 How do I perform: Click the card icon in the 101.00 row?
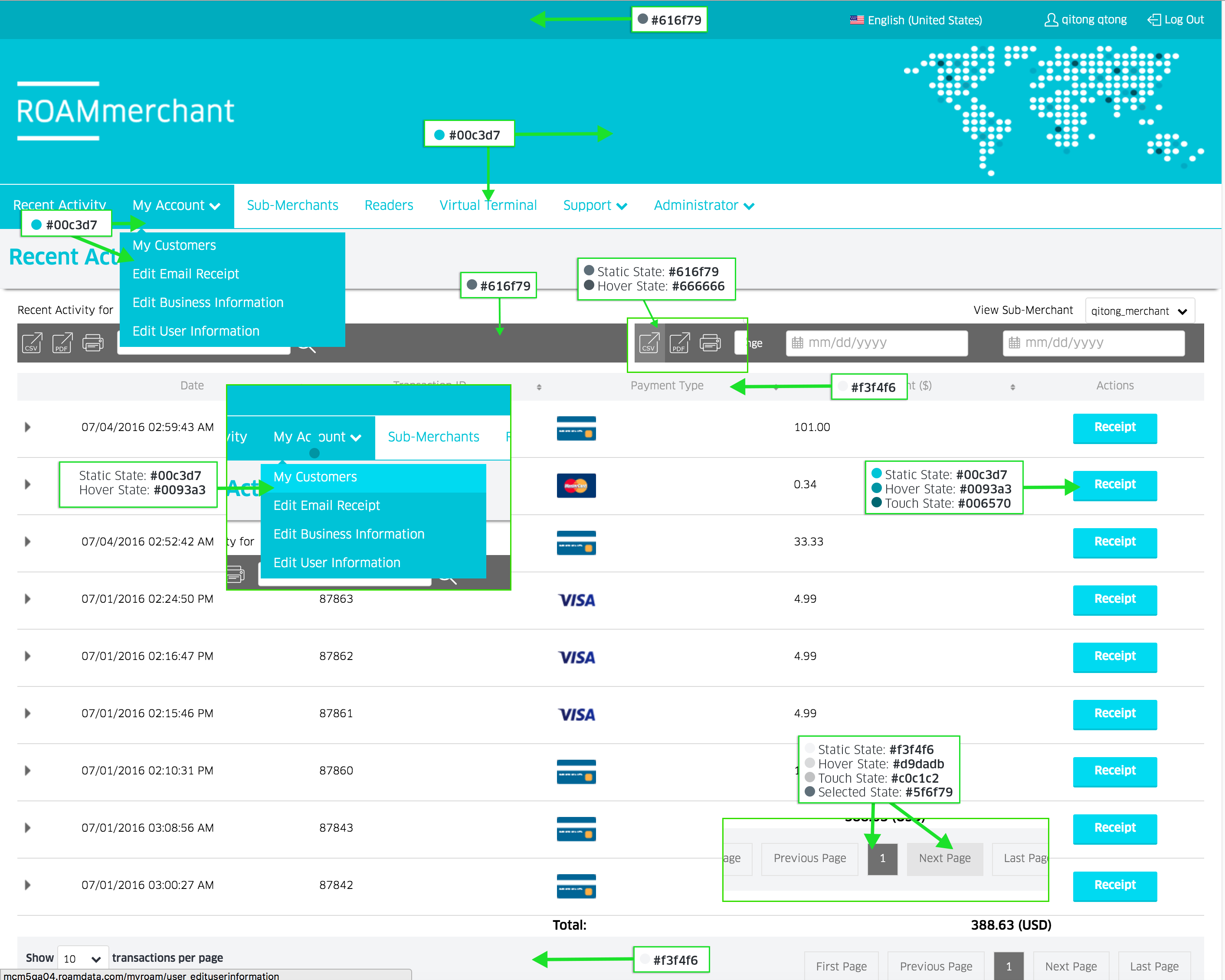[x=576, y=428]
